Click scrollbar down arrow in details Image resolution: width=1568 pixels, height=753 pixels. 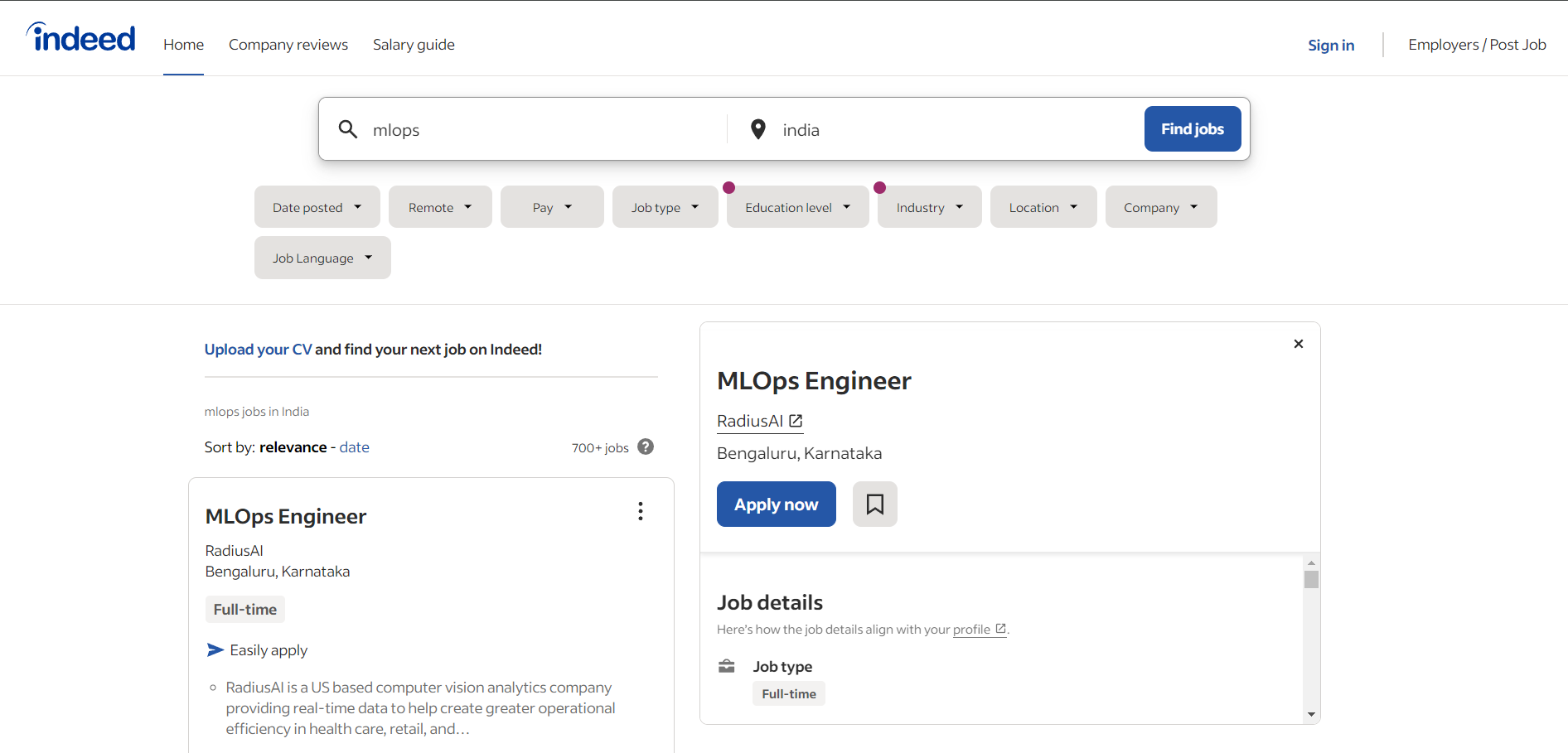[1311, 714]
